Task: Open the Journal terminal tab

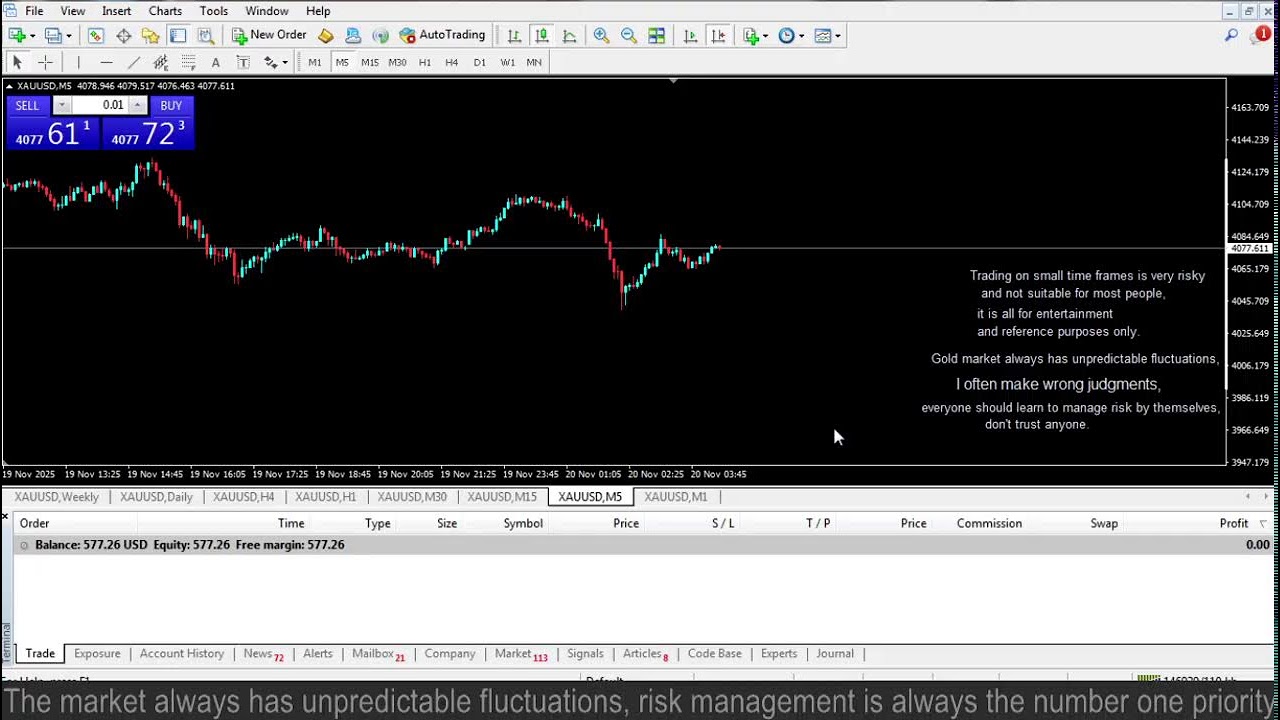Action: click(x=835, y=653)
